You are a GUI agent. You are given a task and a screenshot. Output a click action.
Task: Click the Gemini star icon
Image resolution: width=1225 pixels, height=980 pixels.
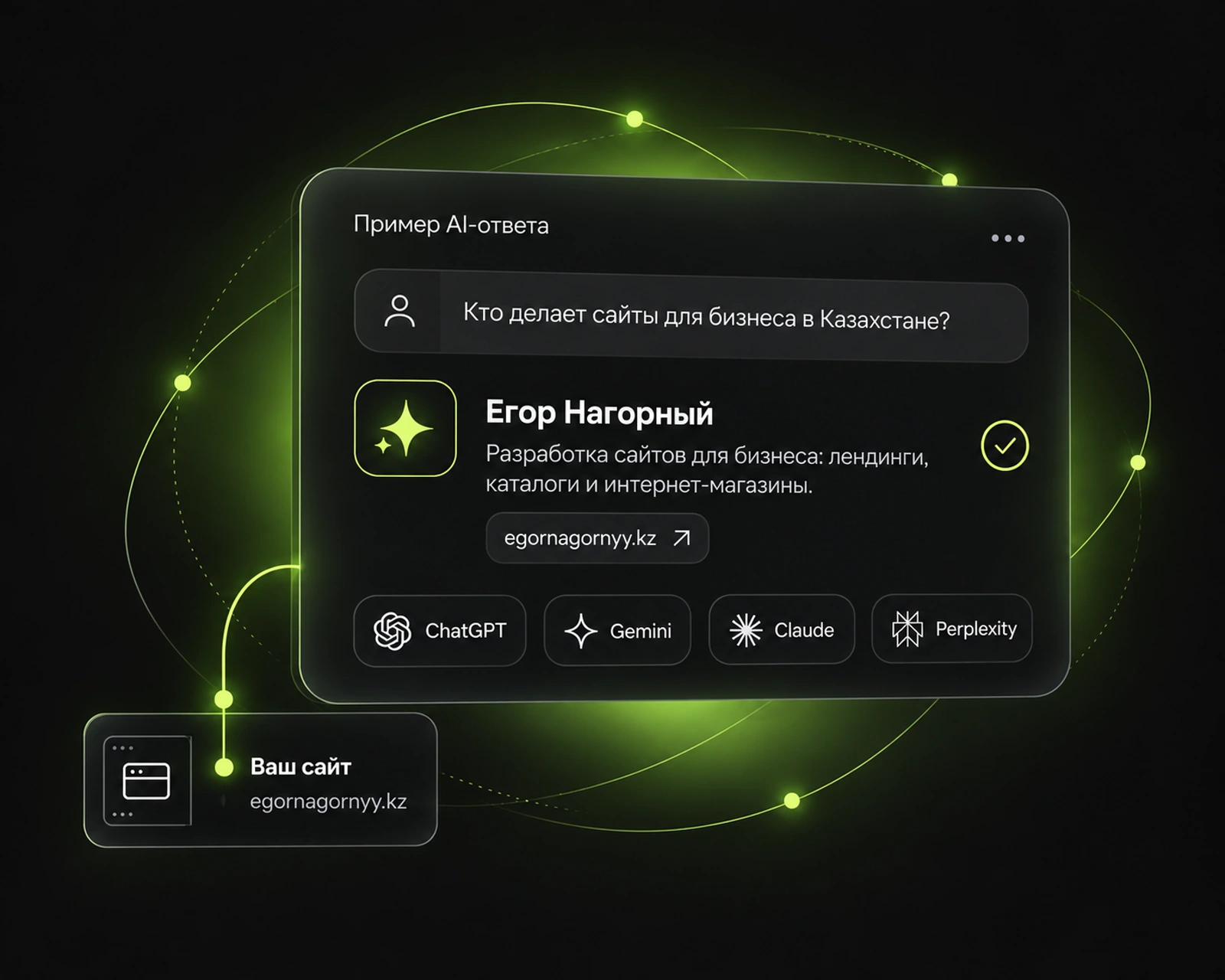pyautogui.click(x=580, y=631)
